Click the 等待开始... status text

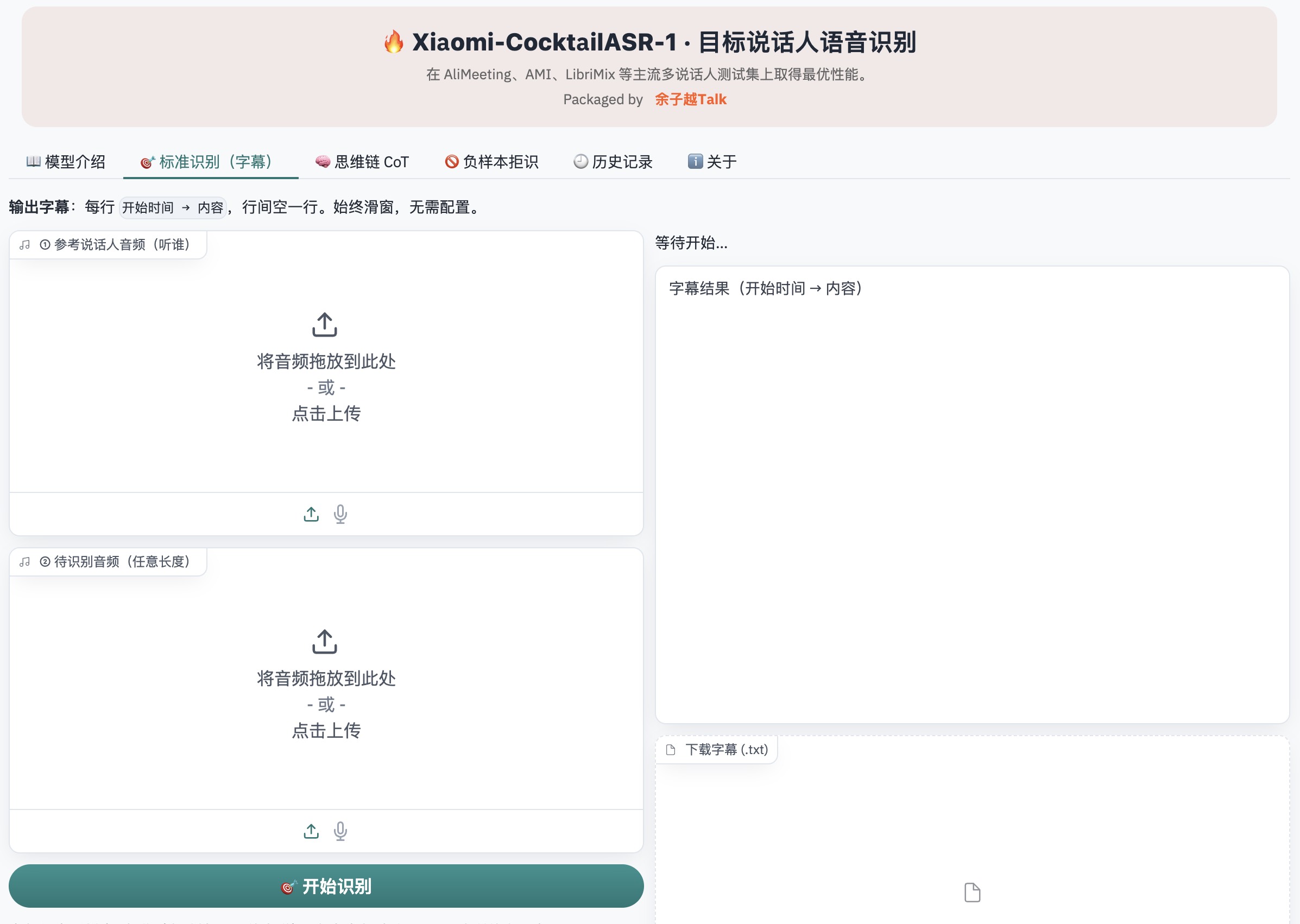click(691, 243)
